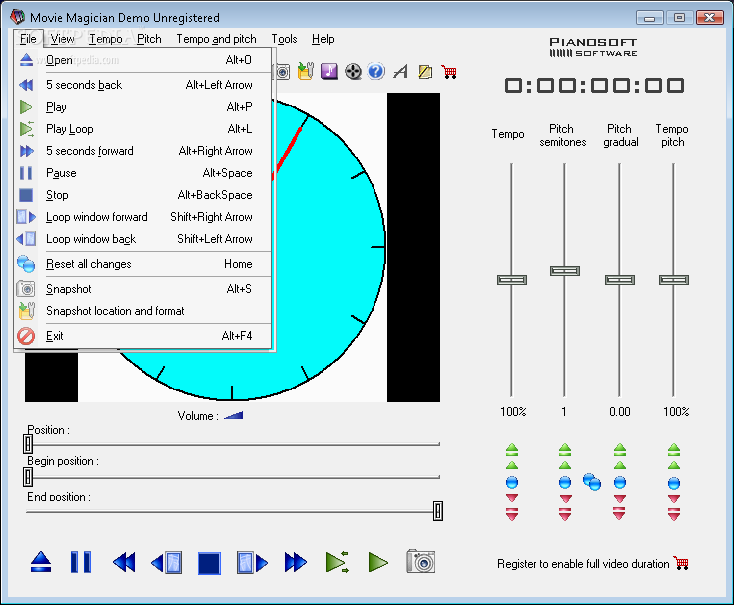Click Pitch semitones reset blue ball
Screen dimensions: 734x605
point(565,482)
